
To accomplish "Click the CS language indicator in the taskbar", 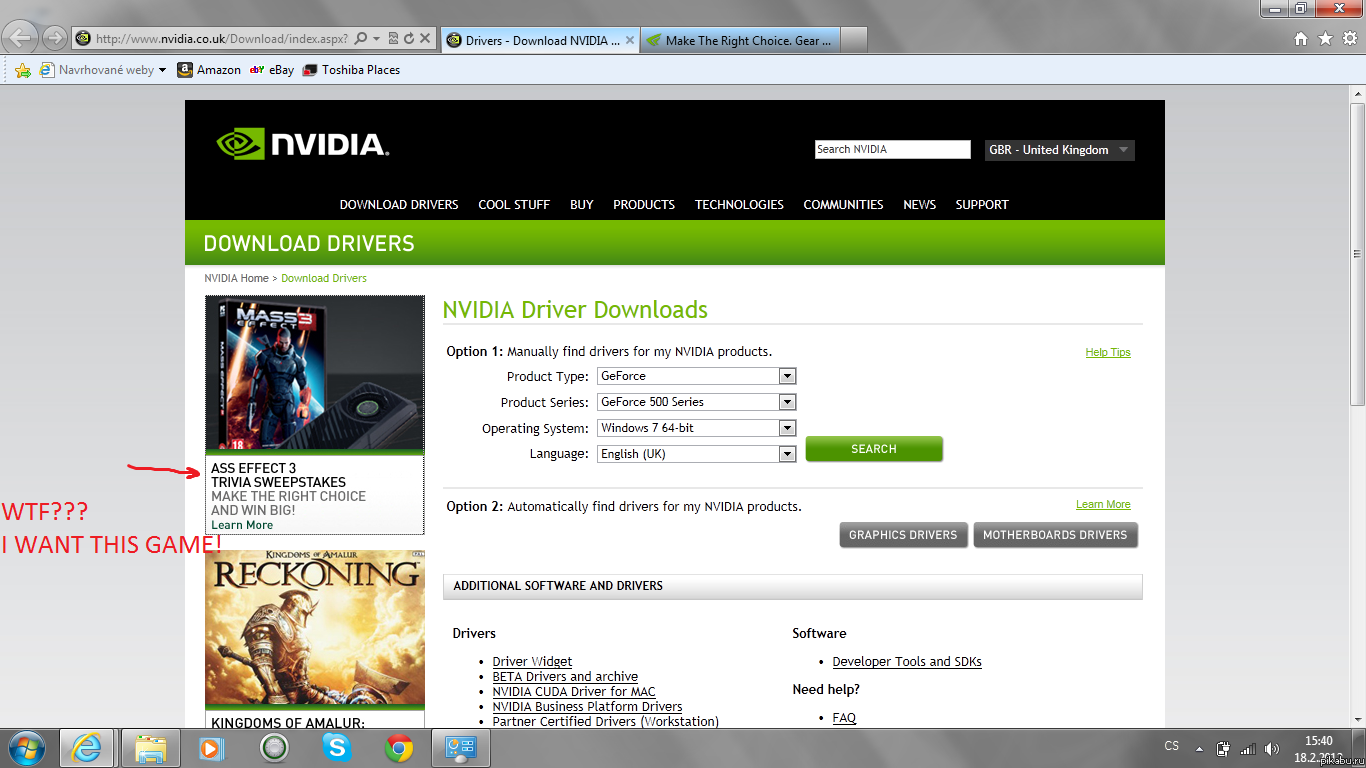I will [x=1172, y=746].
